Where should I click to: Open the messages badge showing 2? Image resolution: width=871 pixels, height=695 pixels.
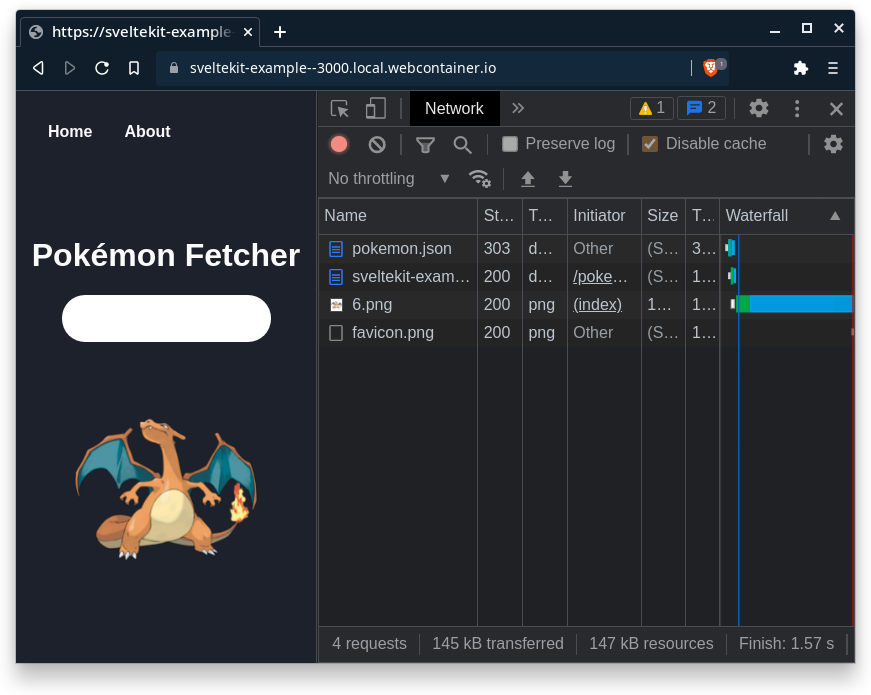click(702, 108)
